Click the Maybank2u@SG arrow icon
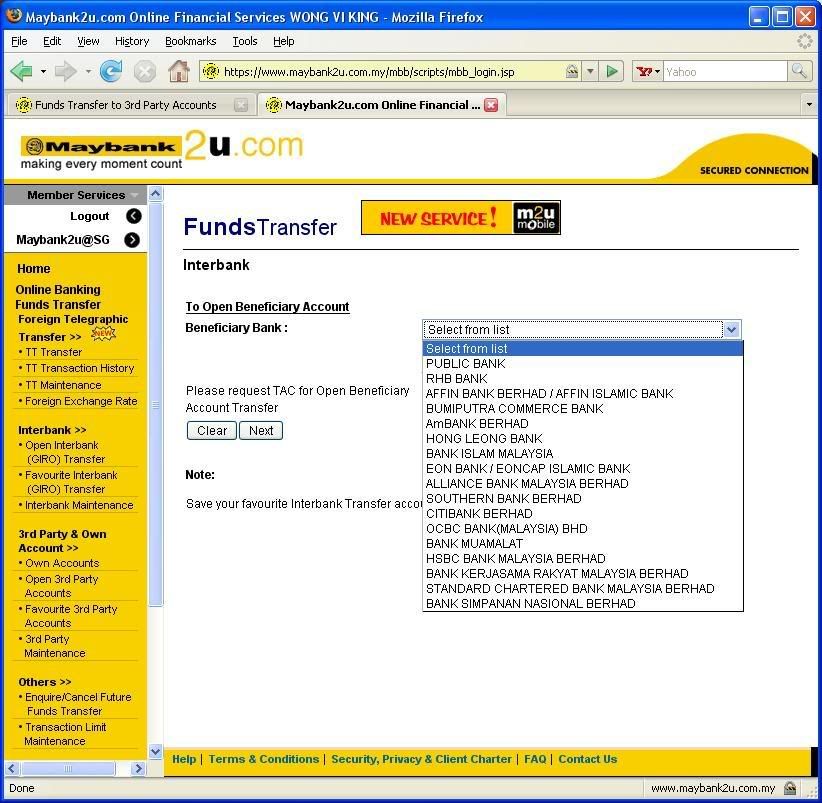Screen dimensions: 822x803 pyautogui.click(x=132, y=240)
